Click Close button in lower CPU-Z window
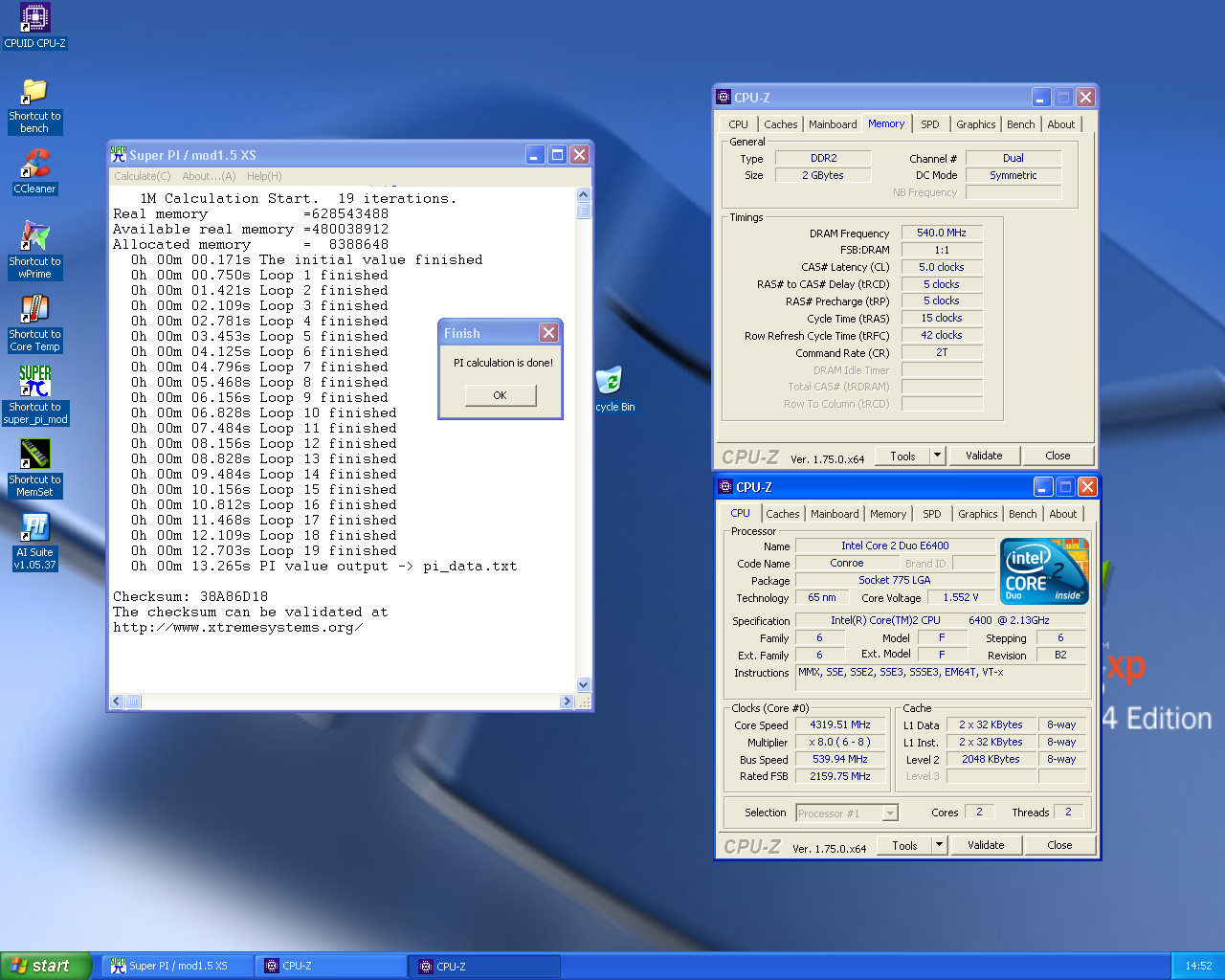The width and height of the screenshot is (1225, 980). (1059, 846)
